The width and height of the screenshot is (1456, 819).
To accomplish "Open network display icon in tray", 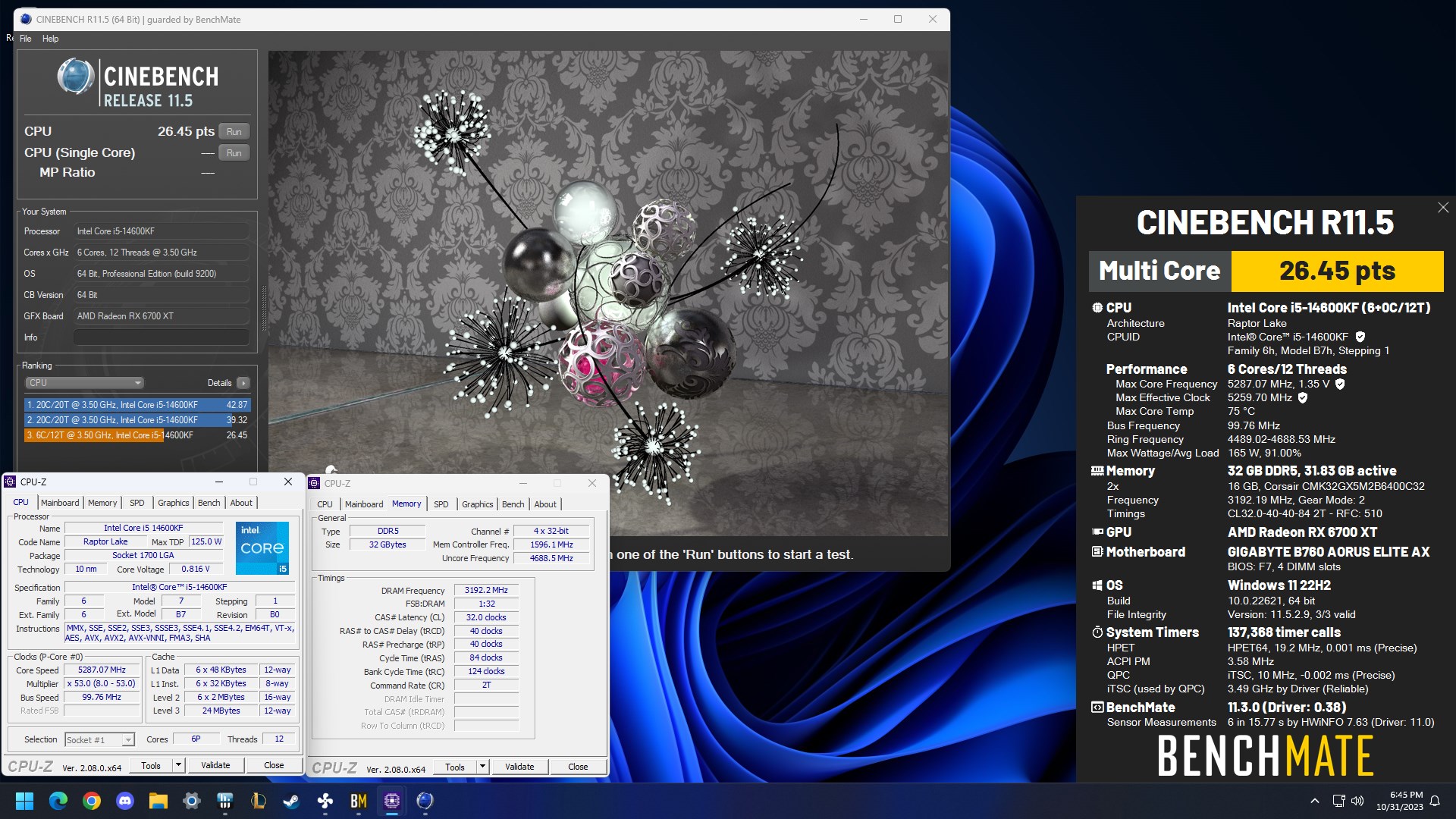I will (x=1338, y=801).
